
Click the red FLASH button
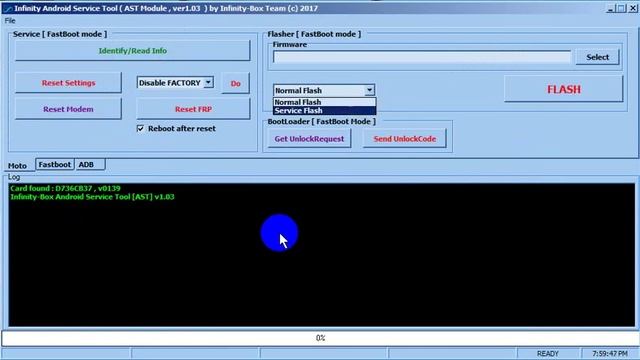[x=564, y=89]
